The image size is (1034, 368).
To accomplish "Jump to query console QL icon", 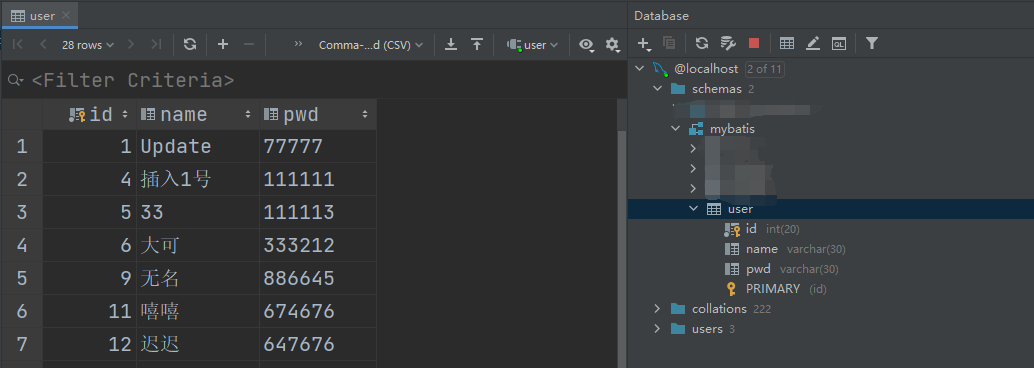I will pyautogui.click(x=839, y=44).
